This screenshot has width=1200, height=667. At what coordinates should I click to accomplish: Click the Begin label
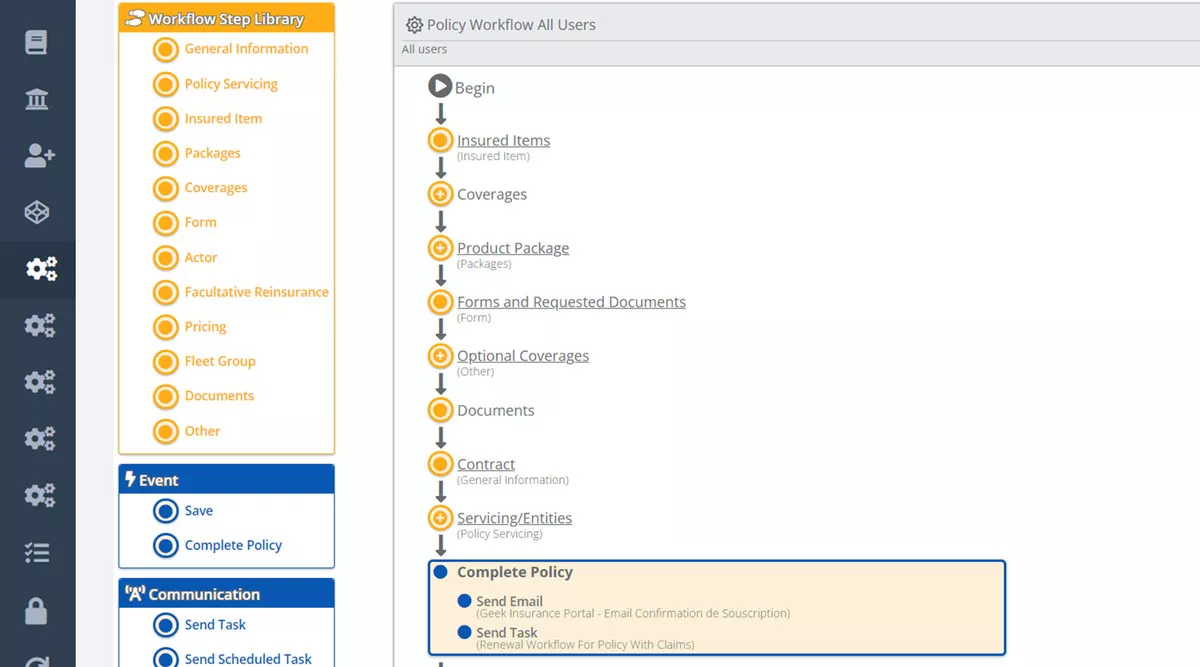[475, 88]
